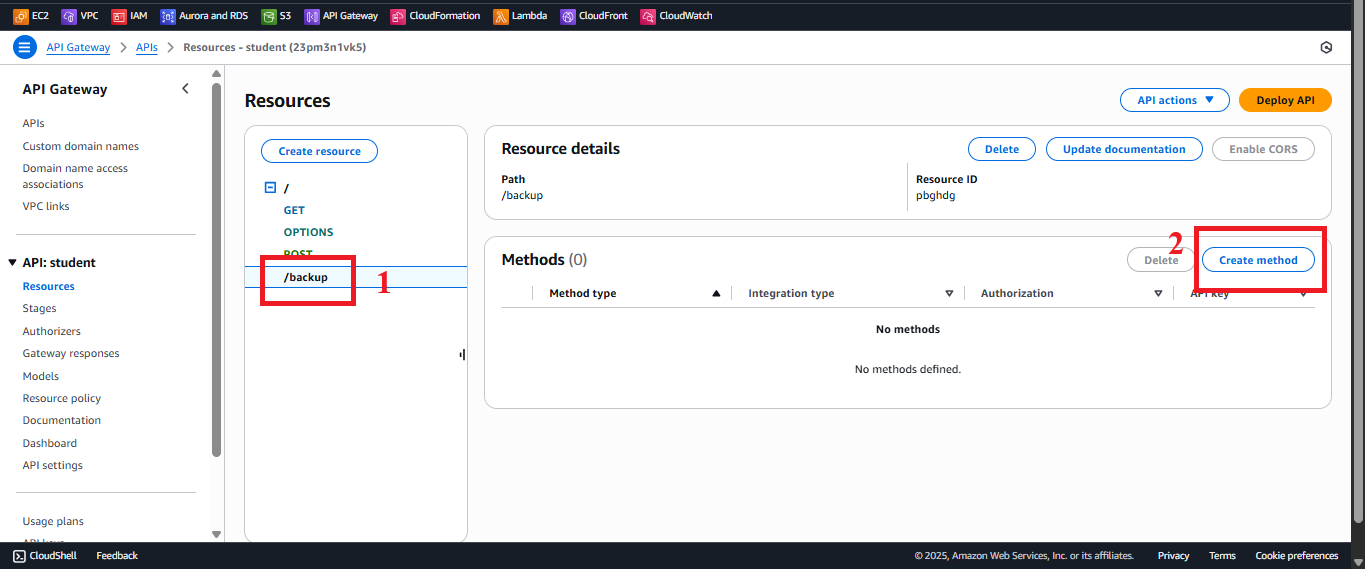Select the GET method in tree
1365x569 pixels.
(294, 210)
